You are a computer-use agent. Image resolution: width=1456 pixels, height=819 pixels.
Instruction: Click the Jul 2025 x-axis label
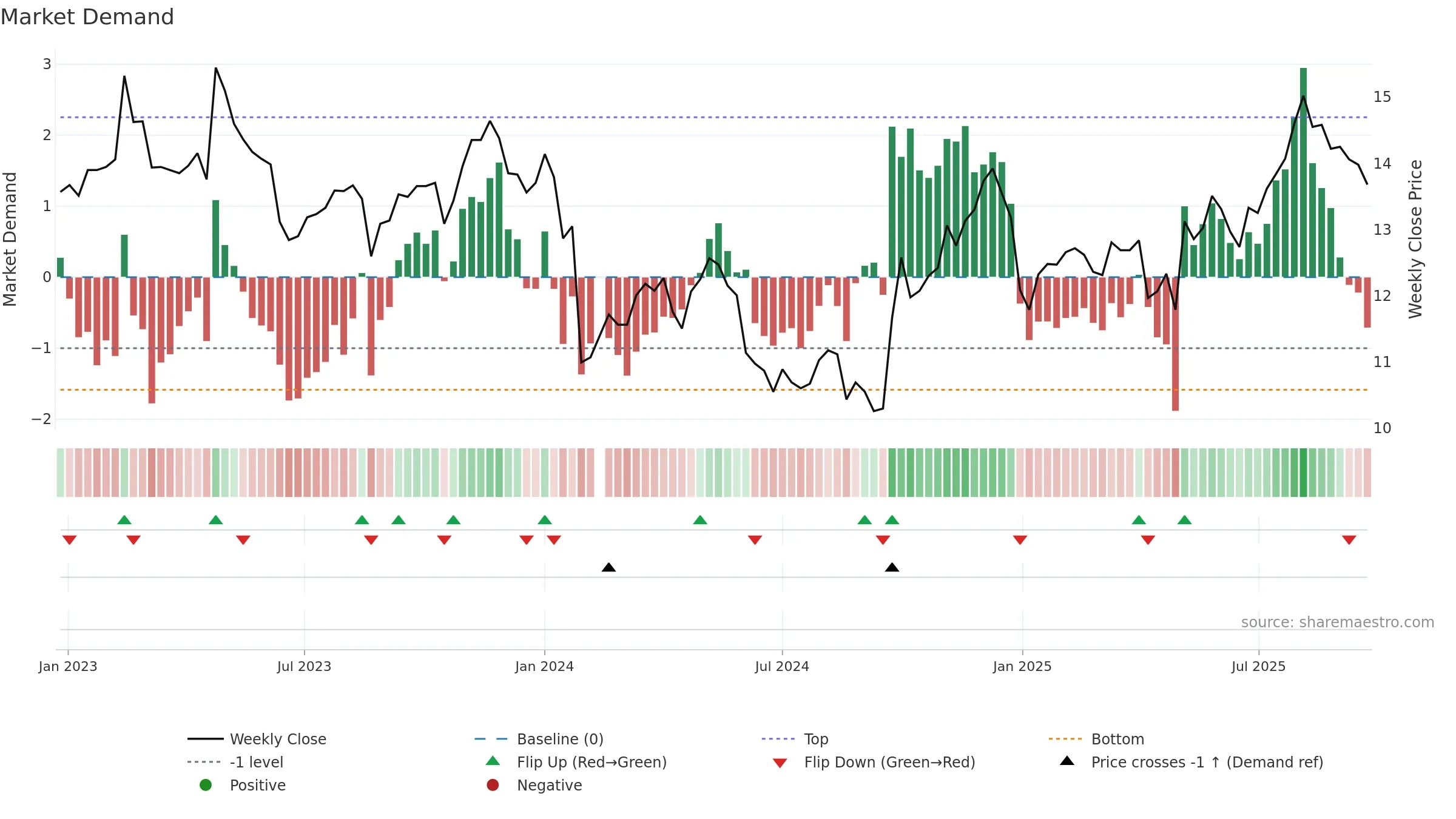[1258, 666]
